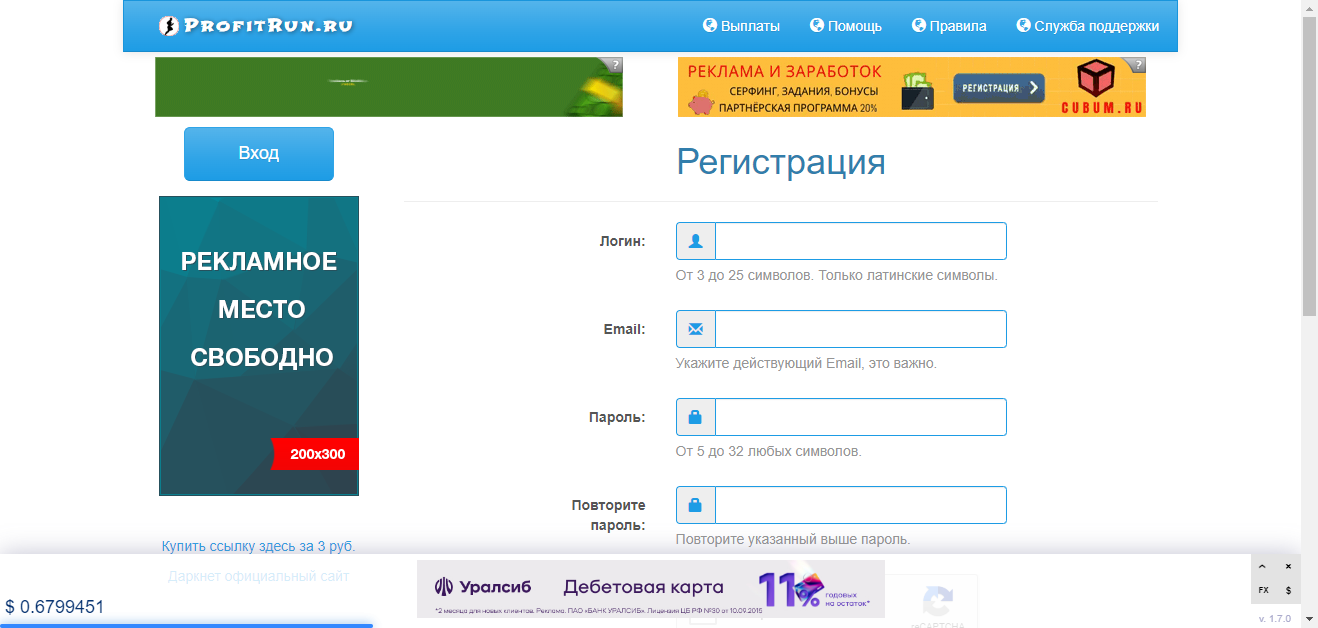Click the globe icon beside Служба поддержки

[1023, 26]
